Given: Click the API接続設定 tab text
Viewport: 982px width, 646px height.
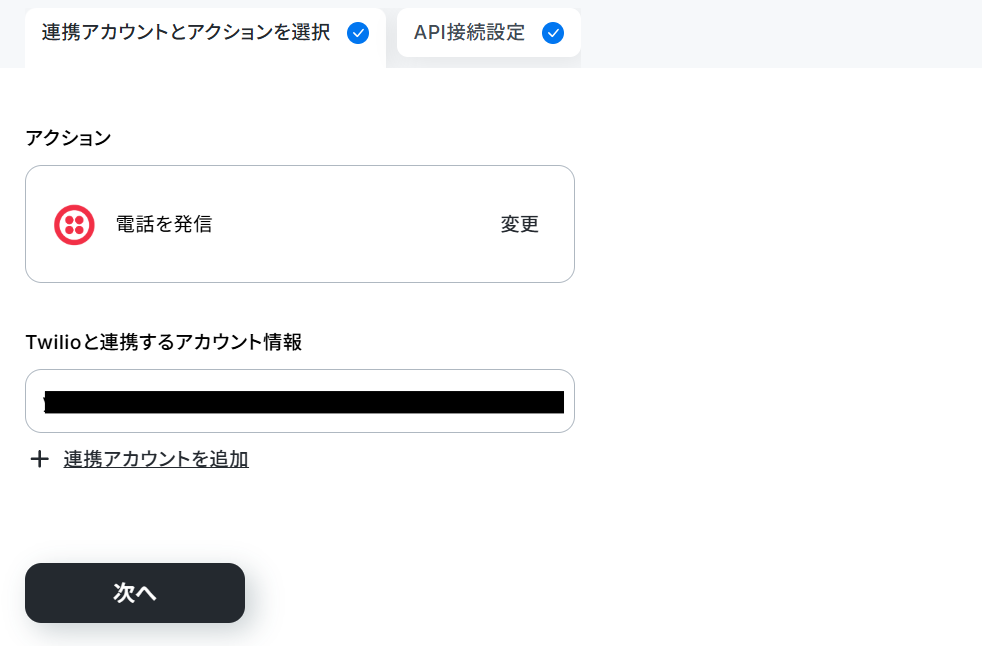Looking at the screenshot, I should pyautogui.click(x=469, y=33).
